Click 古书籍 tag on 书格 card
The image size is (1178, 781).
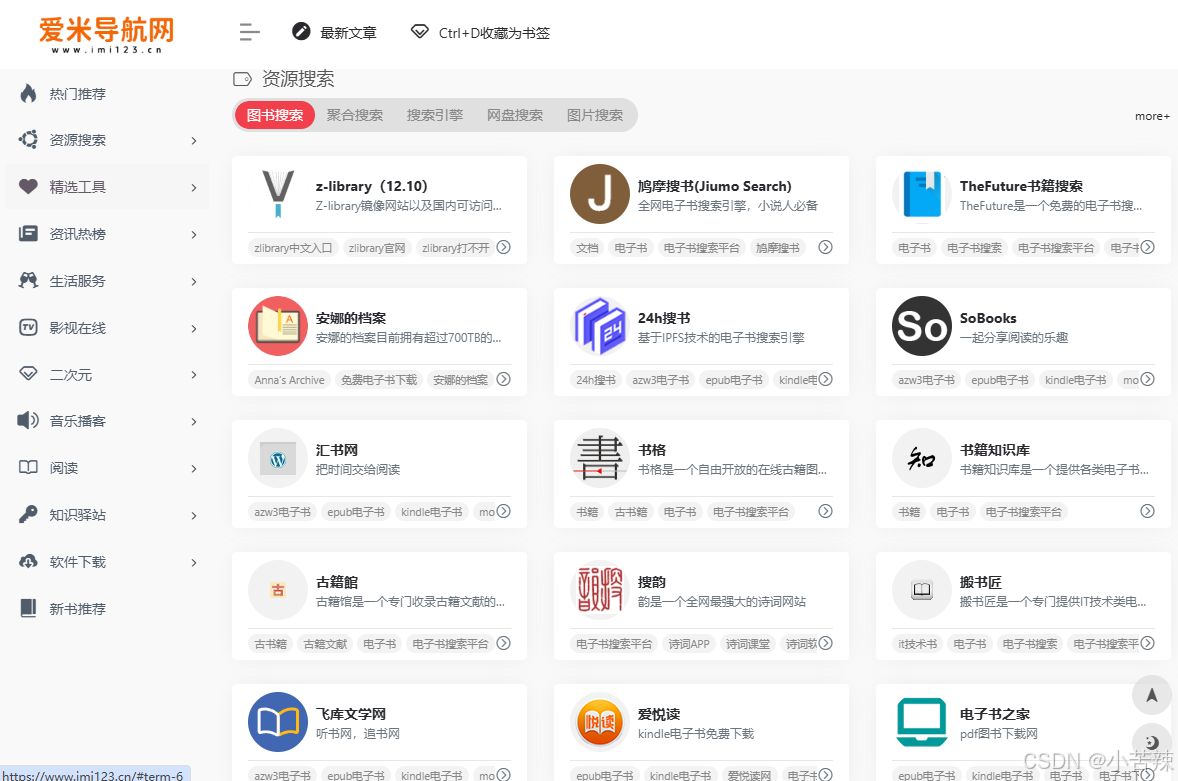[631, 511]
